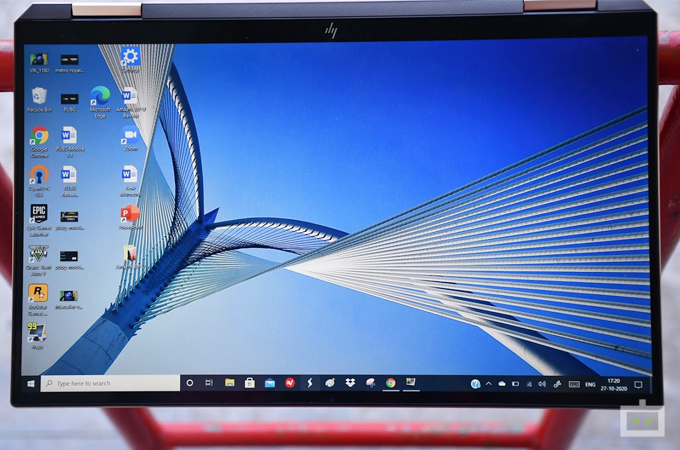Viewport: 680px width, 450px height.
Task: Open the volume speaker control
Action: tap(542, 384)
